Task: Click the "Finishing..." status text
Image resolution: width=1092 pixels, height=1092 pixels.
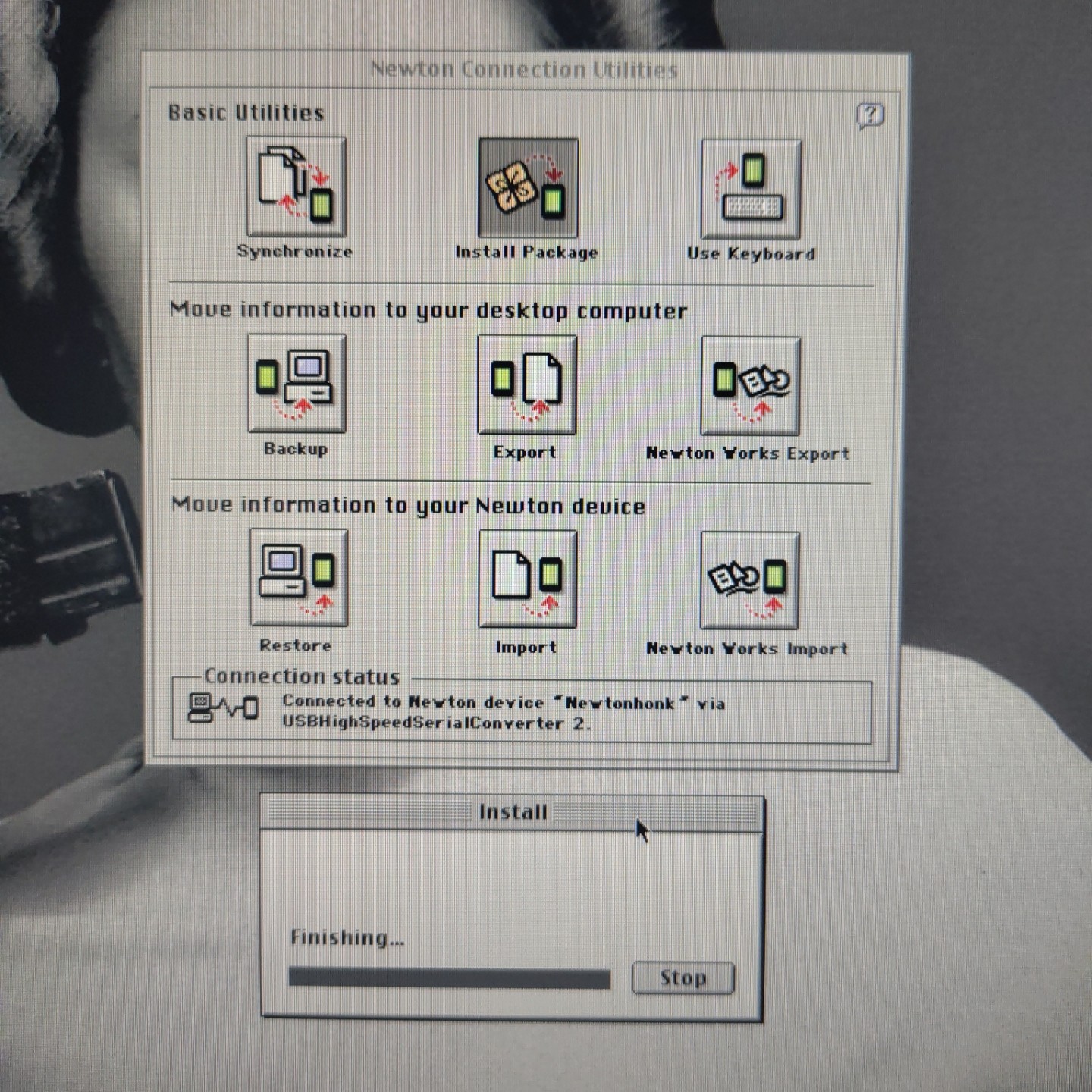Action: (x=347, y=938)
